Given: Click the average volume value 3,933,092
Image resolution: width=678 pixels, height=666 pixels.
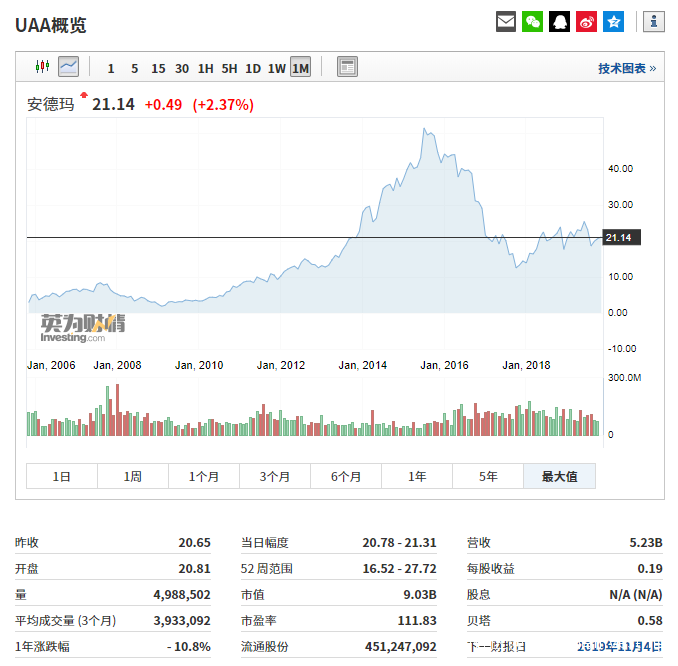Looking at the screenshot, I should (x=182, y=621).
